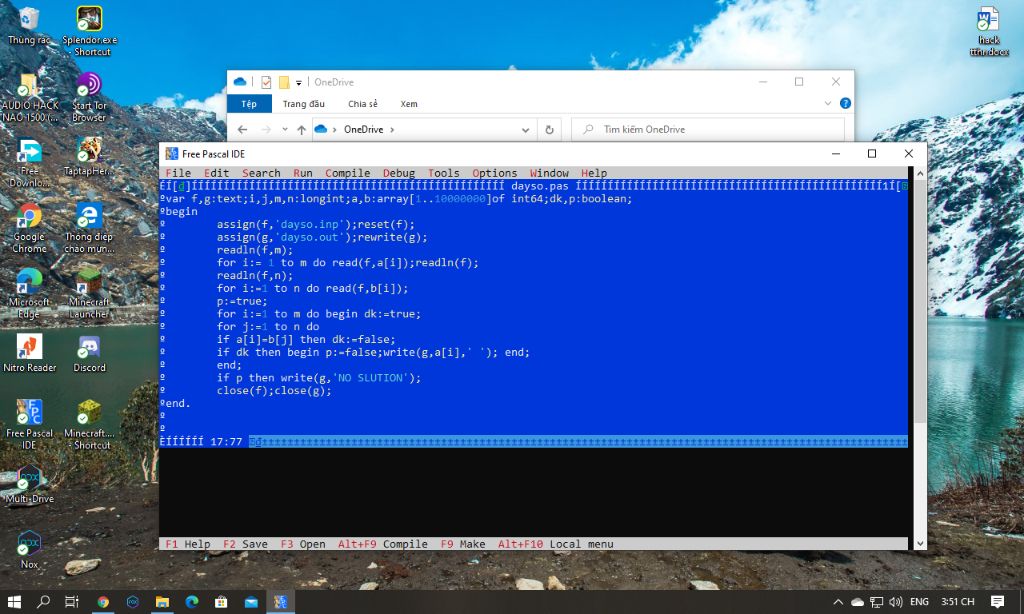Open the Debug menu in Free Pascal IDE
Screen dimensions: 1024x614
tap(398, 173)
